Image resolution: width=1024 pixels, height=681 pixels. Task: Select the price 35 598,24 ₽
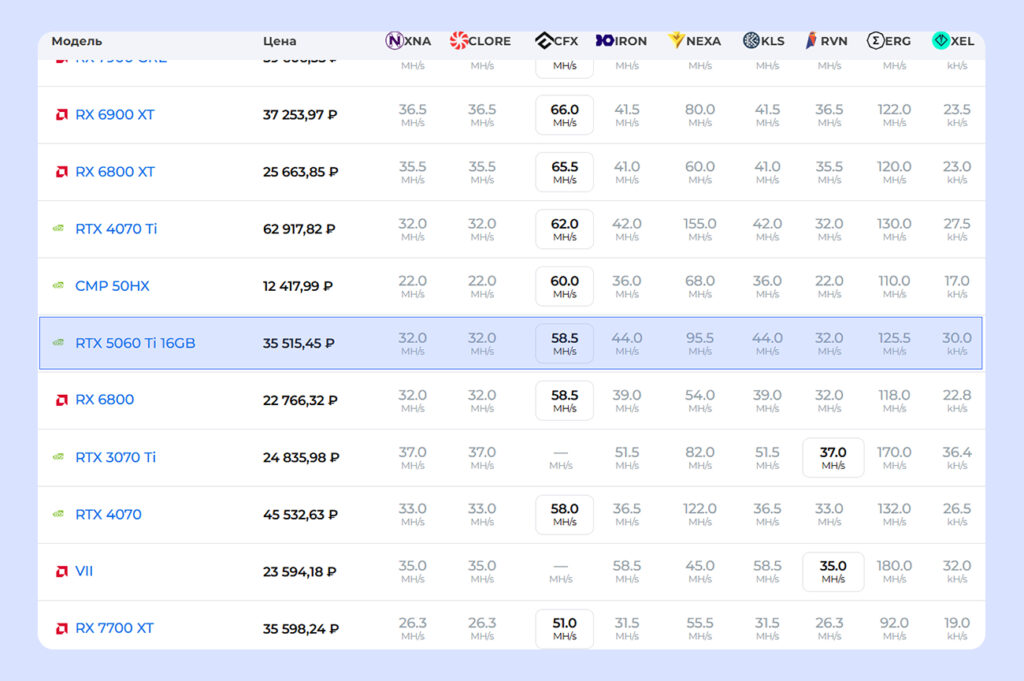tap(300, 629)
